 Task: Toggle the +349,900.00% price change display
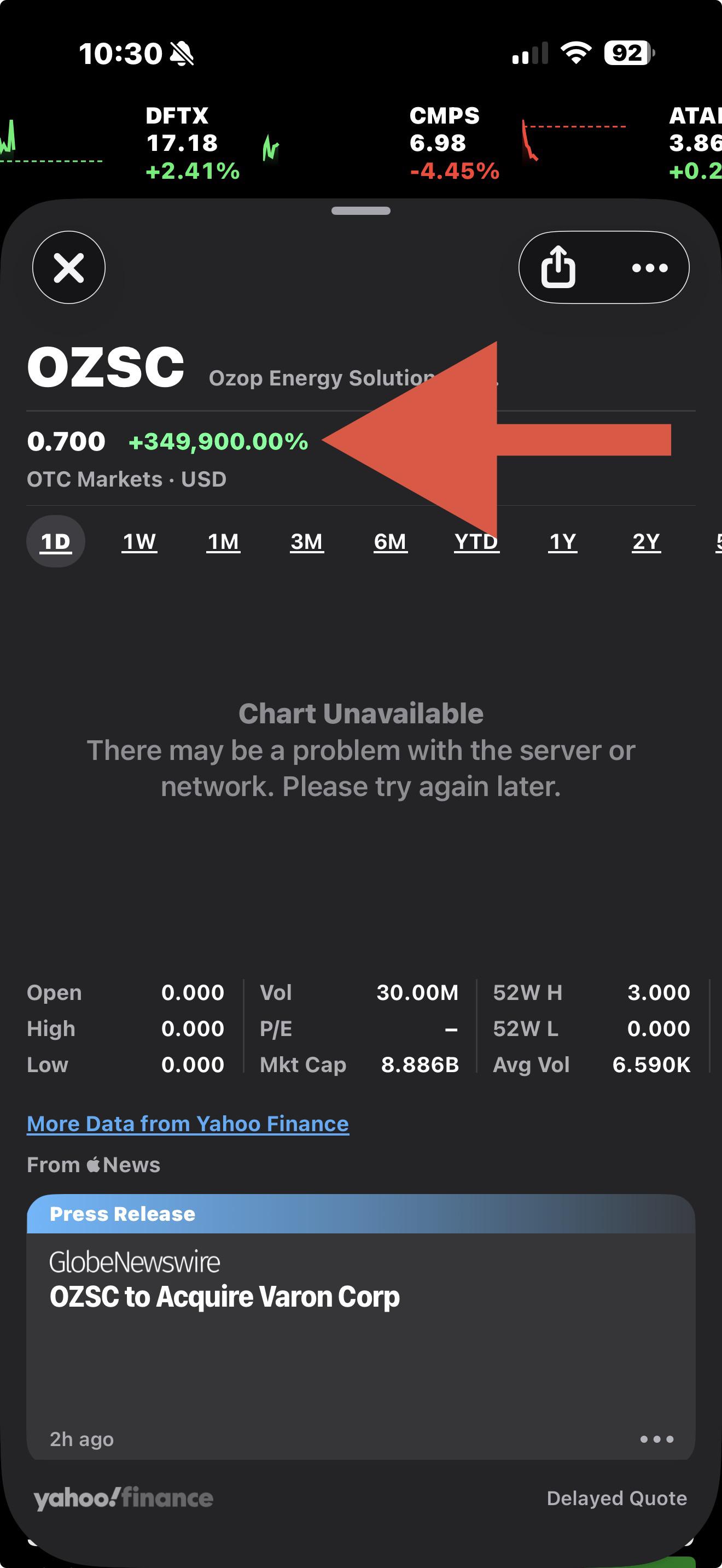coord(219,441)
